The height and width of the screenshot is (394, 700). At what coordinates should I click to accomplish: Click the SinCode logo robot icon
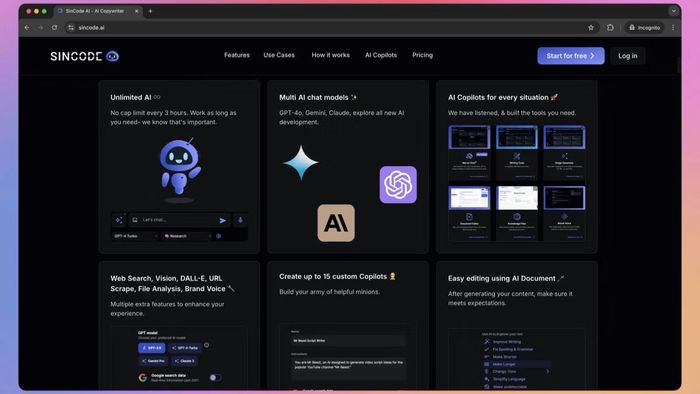coord(112,56)
